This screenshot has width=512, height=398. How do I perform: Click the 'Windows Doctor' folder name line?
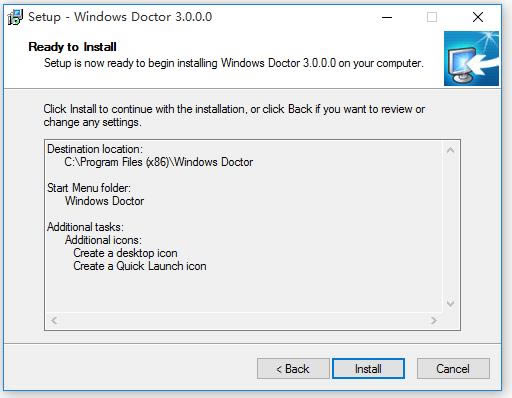[x=104, y=201]
